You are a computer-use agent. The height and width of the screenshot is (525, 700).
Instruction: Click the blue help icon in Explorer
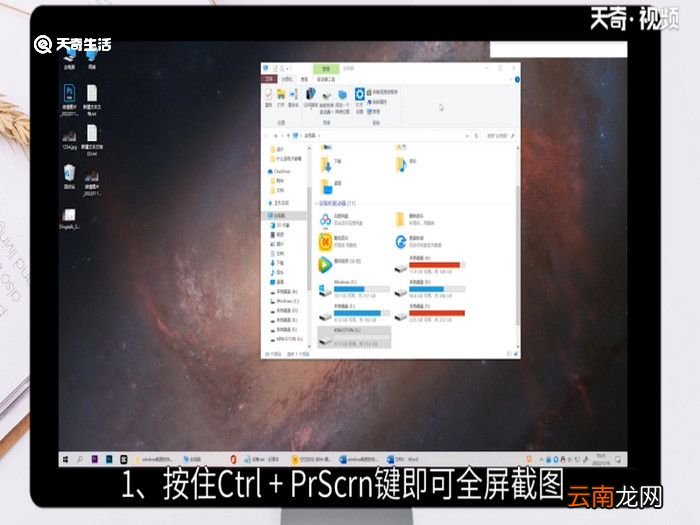517,79
